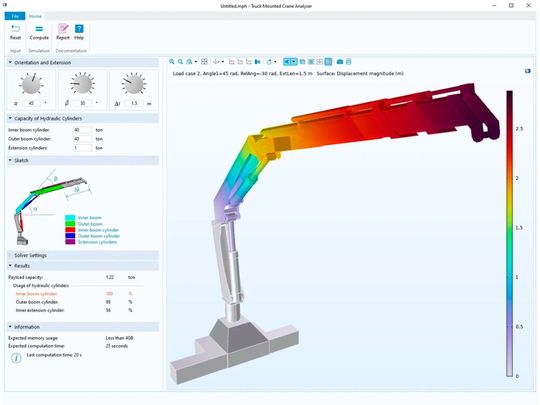The image size is (540, 405).
Task: Switch to the XY view
Action: pos(231,62)
